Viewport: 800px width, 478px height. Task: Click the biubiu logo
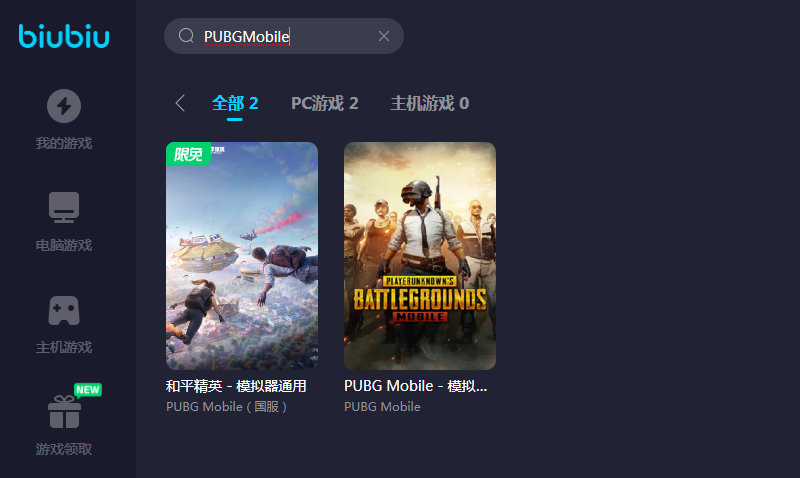pos(64,36)
